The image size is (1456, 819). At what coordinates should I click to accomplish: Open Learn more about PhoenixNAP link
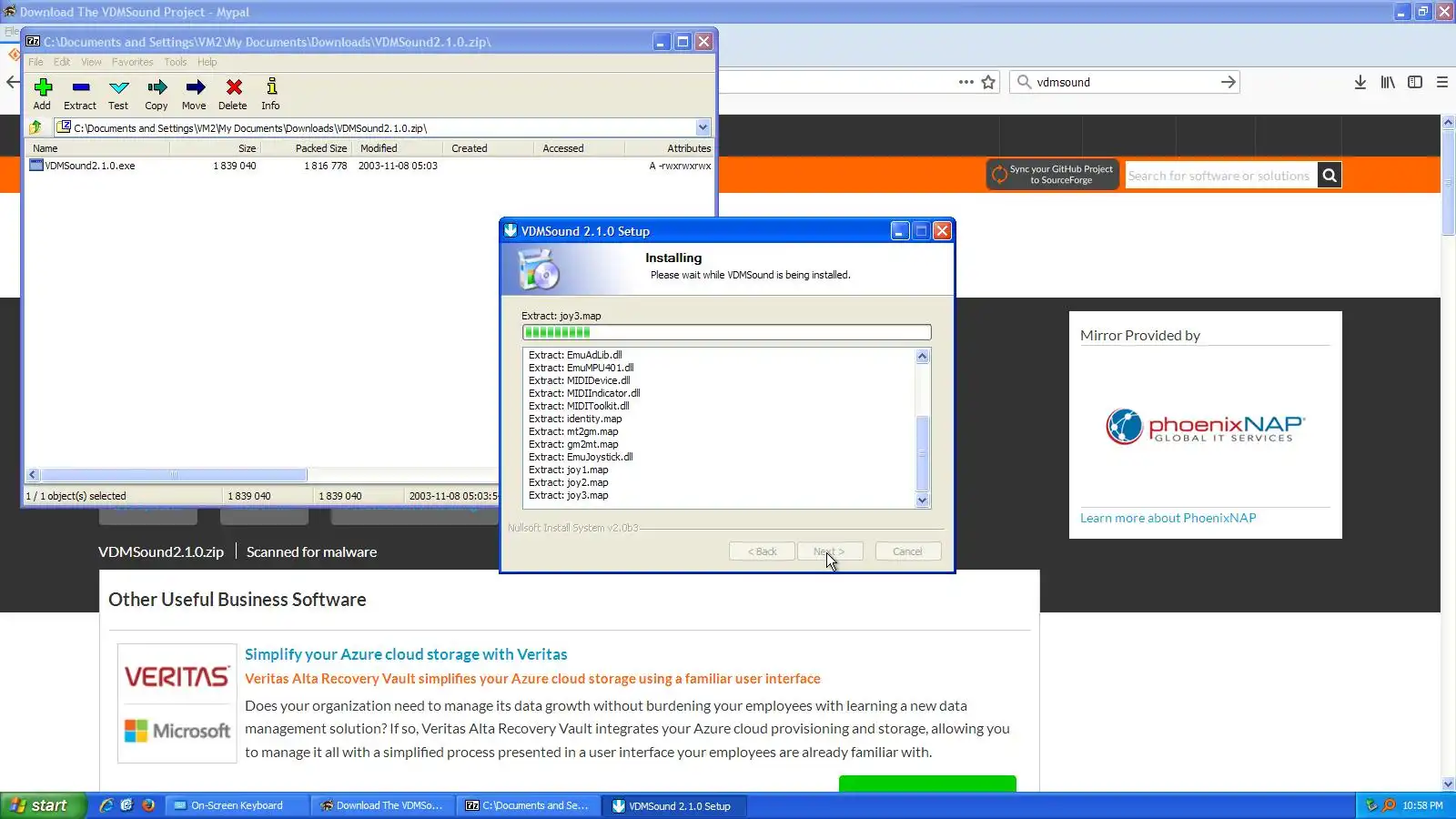(x=1168, y=518)
